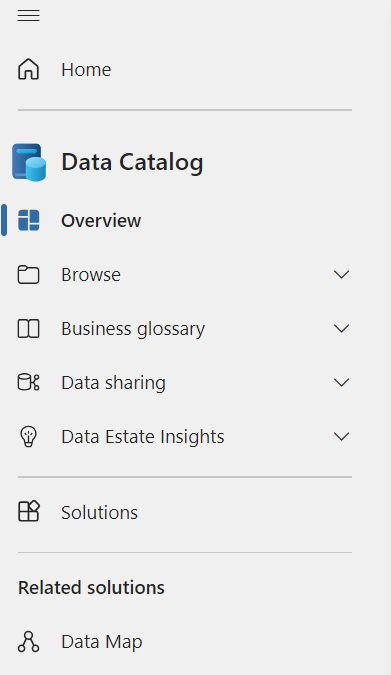Open Data Map under Related solutions

[102, 642]
